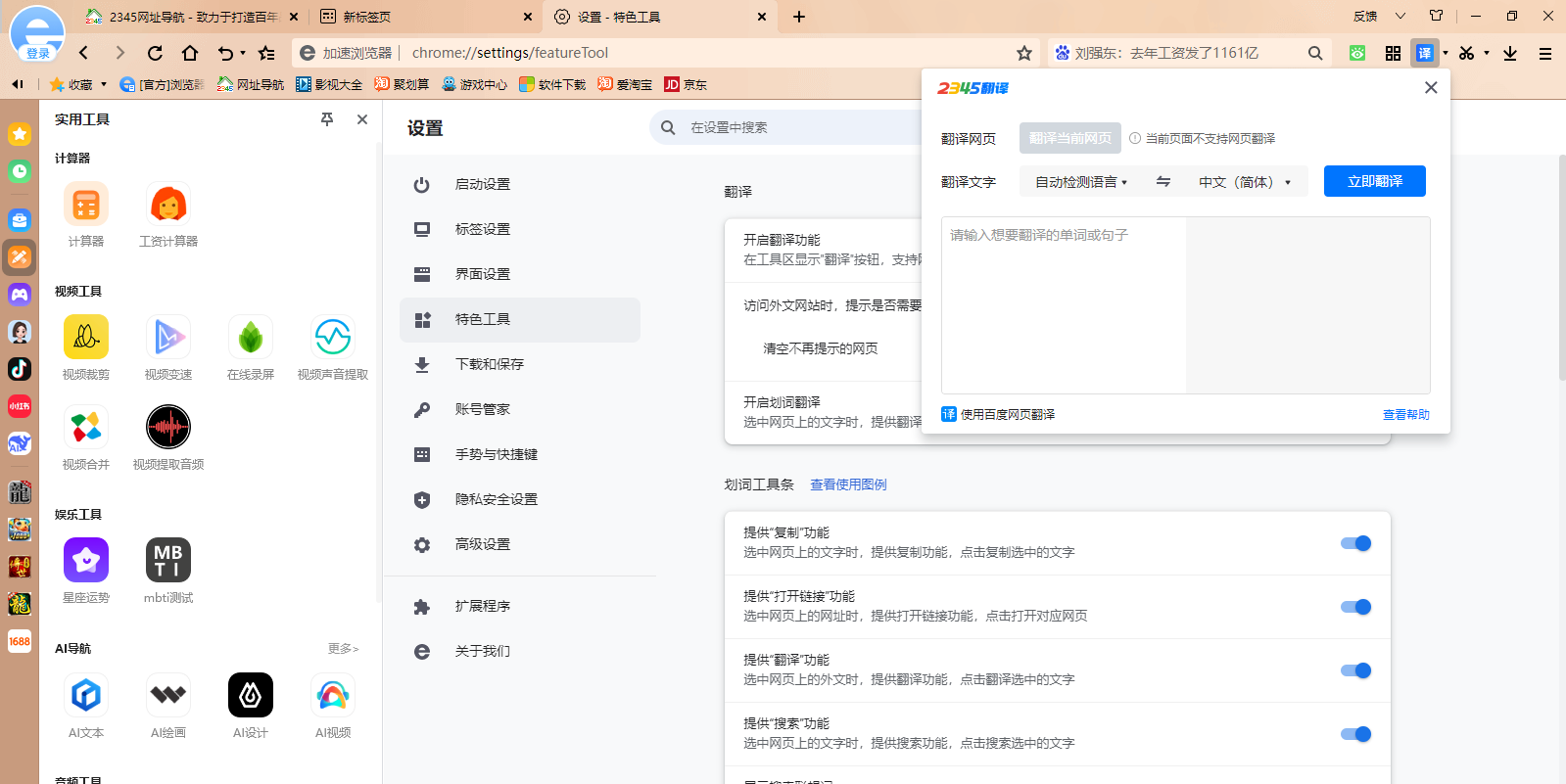This screenshot has width=1566, height=784.
Task: Expand the 自动检测语言 source language dropdown
Action: point(1081,182)
